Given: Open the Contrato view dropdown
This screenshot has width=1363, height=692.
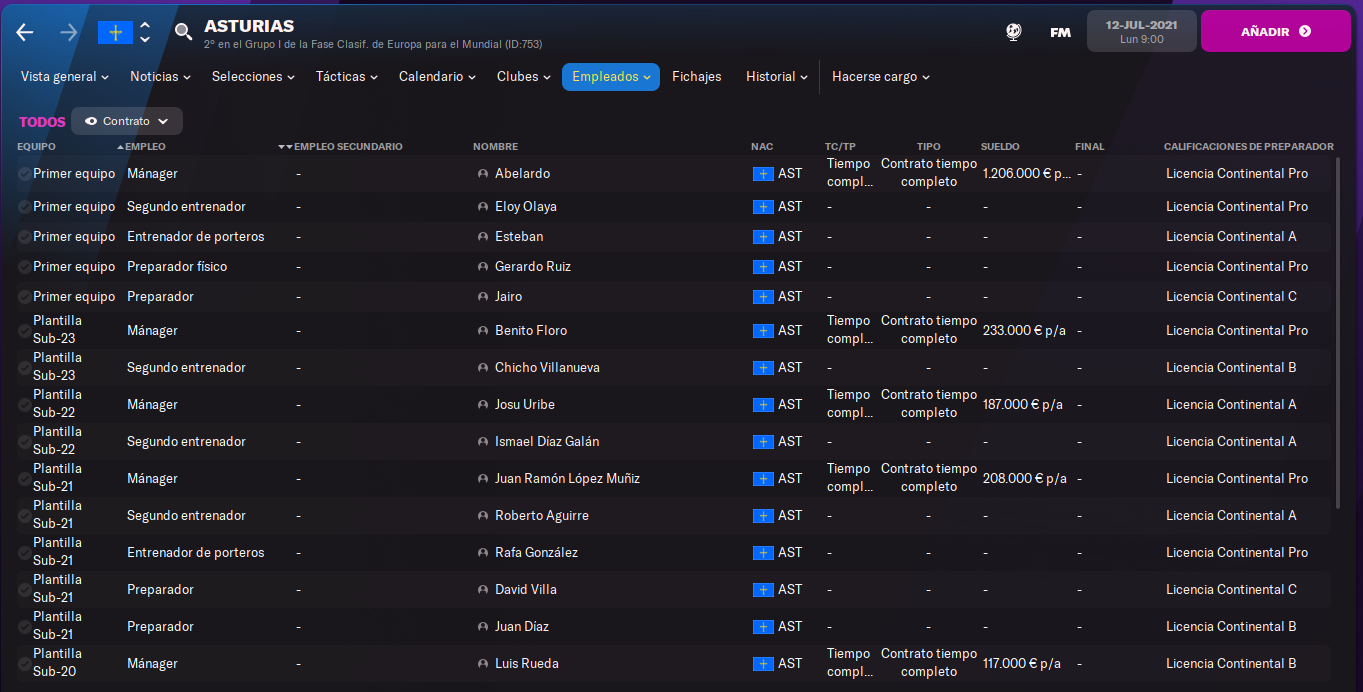Looking at the screenshot, I should coord(127,121).
